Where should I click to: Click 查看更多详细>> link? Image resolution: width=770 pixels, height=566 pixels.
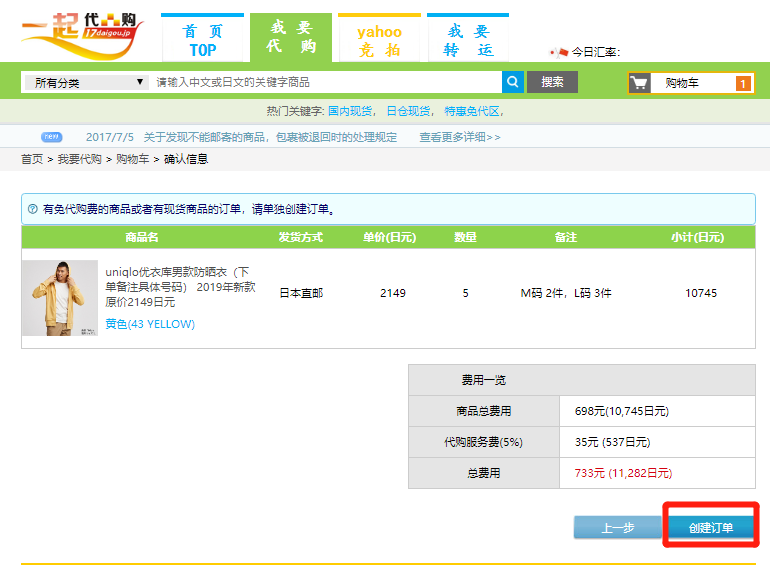point(460,137)
